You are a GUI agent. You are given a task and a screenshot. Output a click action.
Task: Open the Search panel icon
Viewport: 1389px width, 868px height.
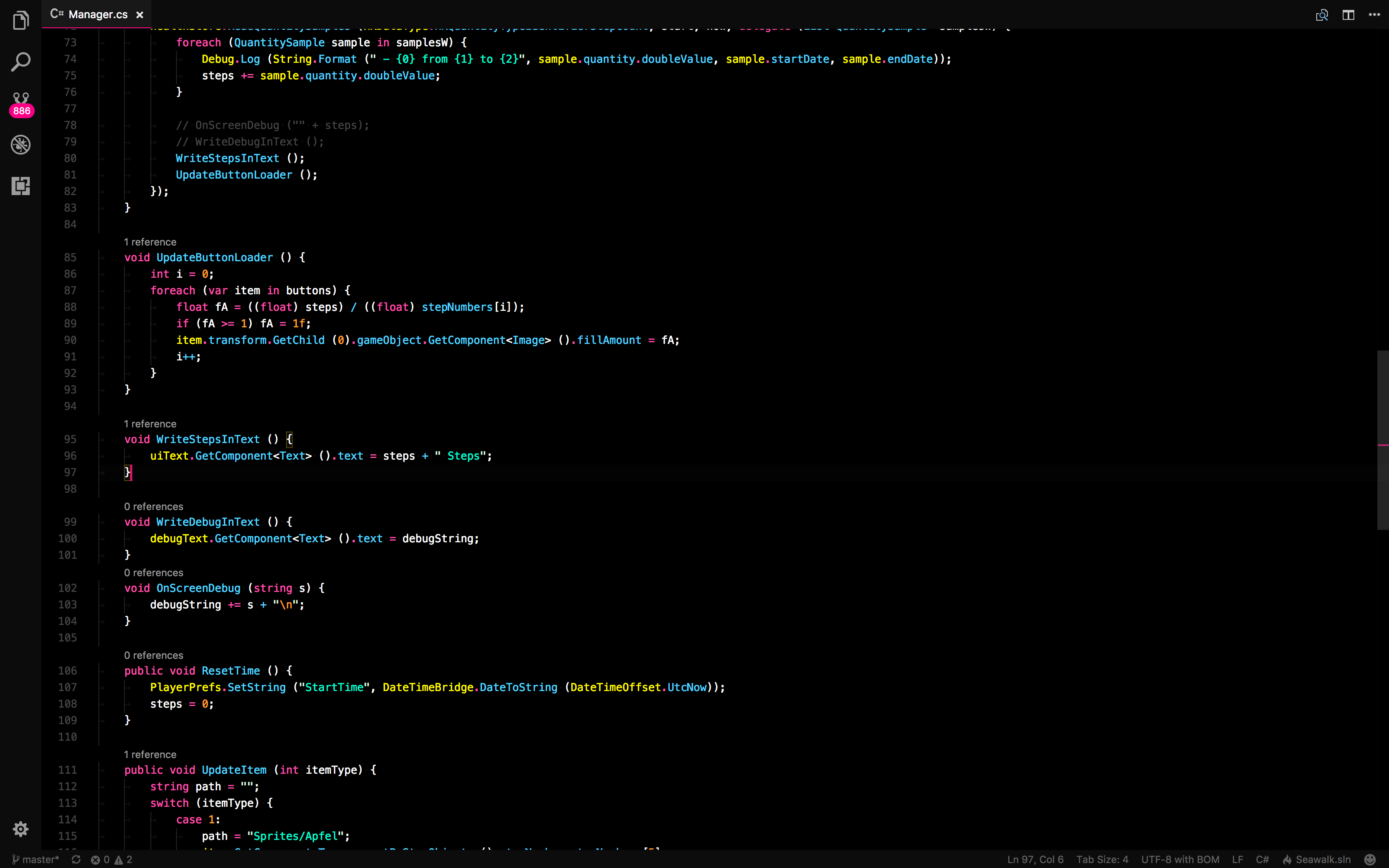click(x=21, y=62)
